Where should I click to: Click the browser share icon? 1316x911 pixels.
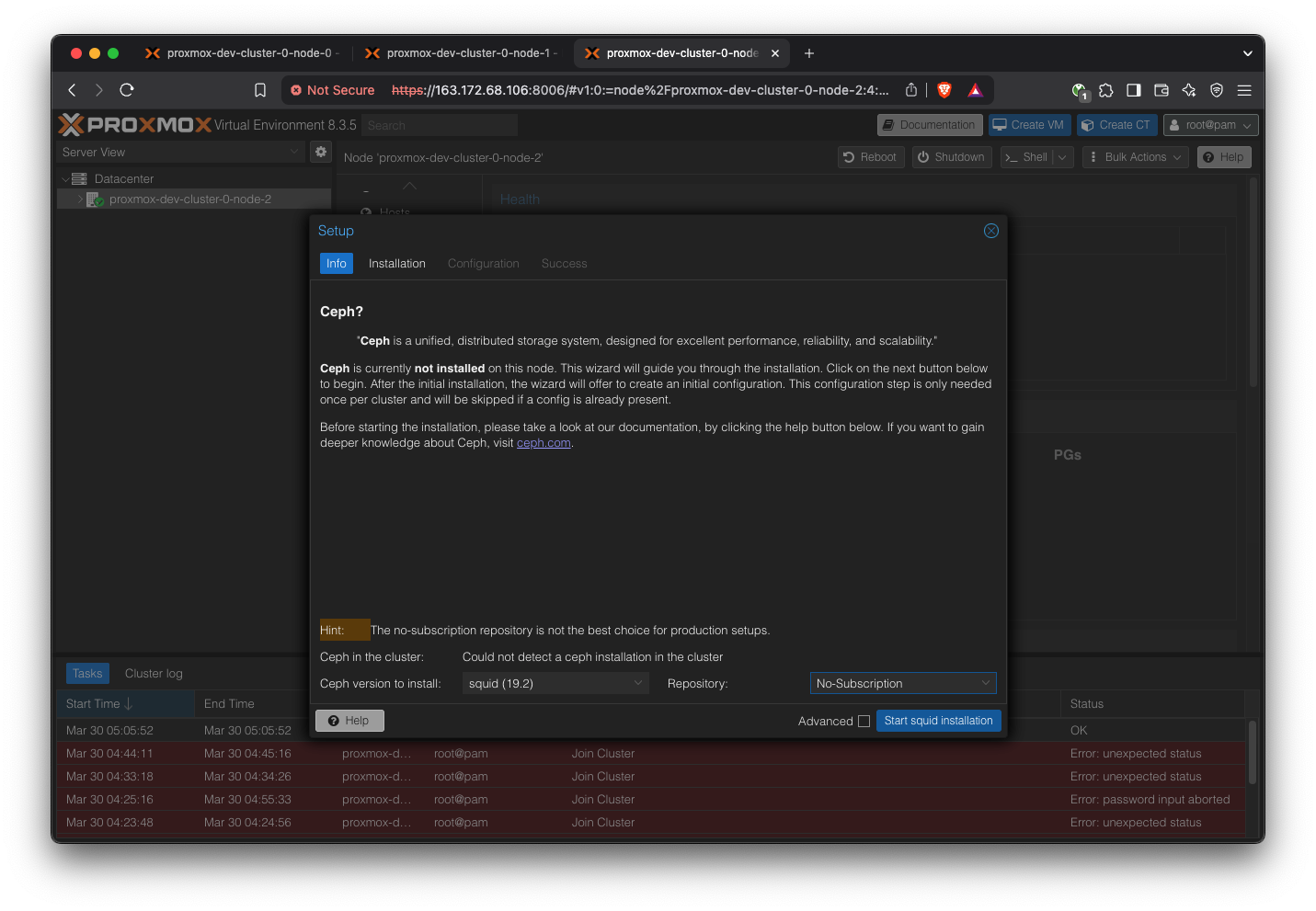(x=910, y=90)
